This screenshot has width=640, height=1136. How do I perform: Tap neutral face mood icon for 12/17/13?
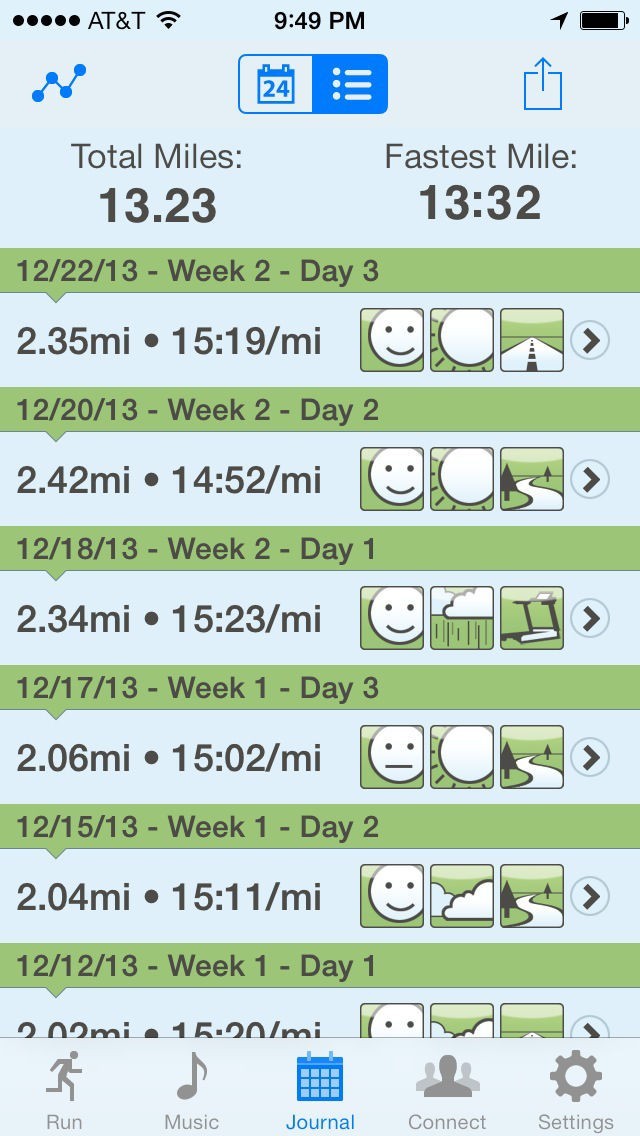click(x=392, y=758)
